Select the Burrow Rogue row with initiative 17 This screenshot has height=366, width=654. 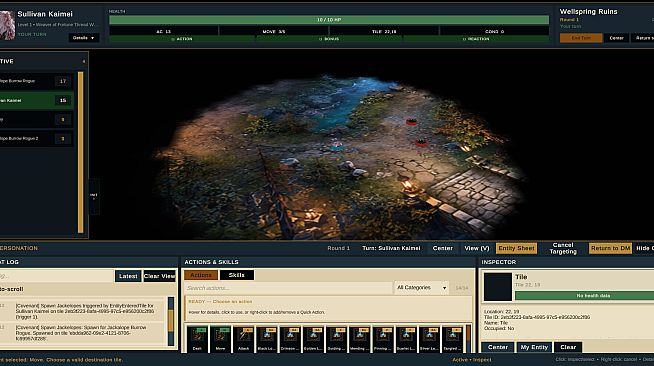[x=37, y=81]
